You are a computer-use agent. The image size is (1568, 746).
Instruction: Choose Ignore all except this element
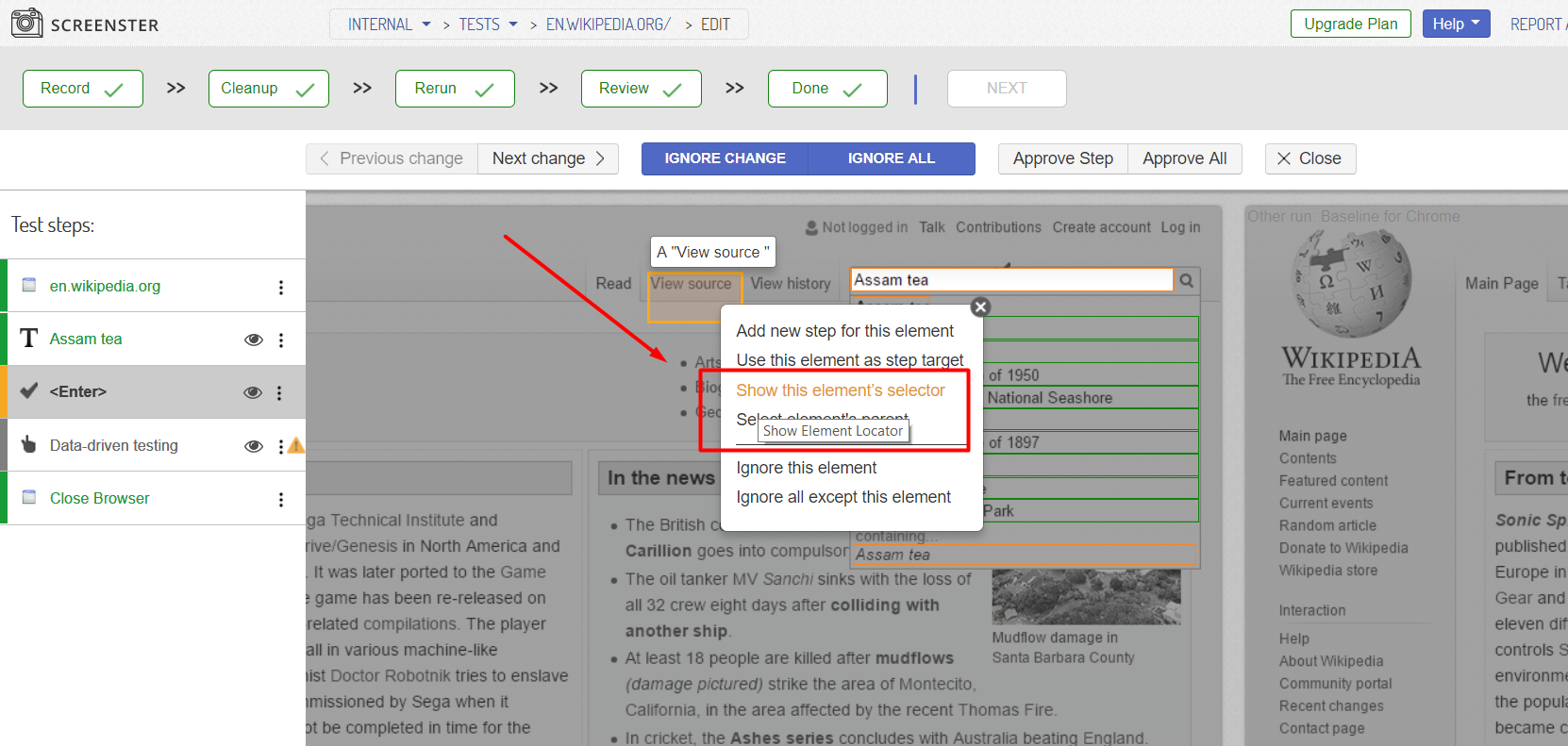tap(843, 497)
